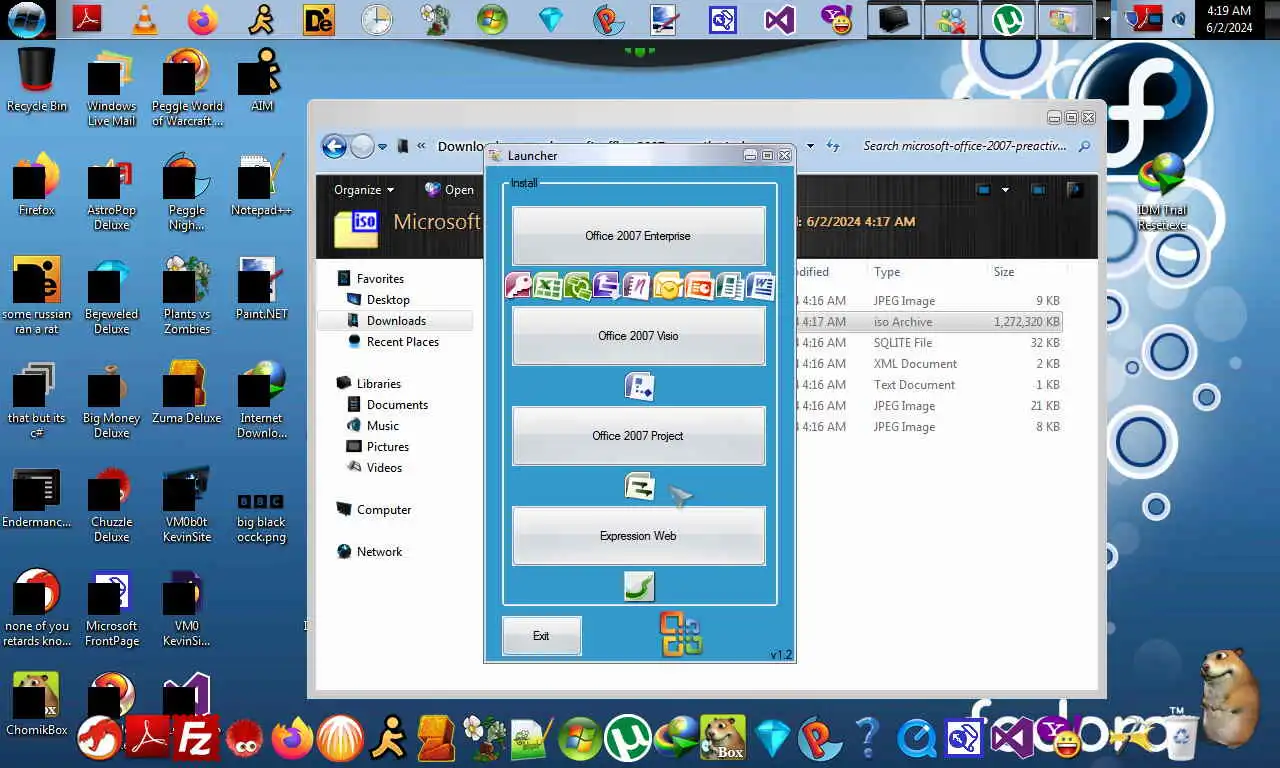Click the Explorer search box
Screen dimensions: 1280x768
(x=976, y=146)
